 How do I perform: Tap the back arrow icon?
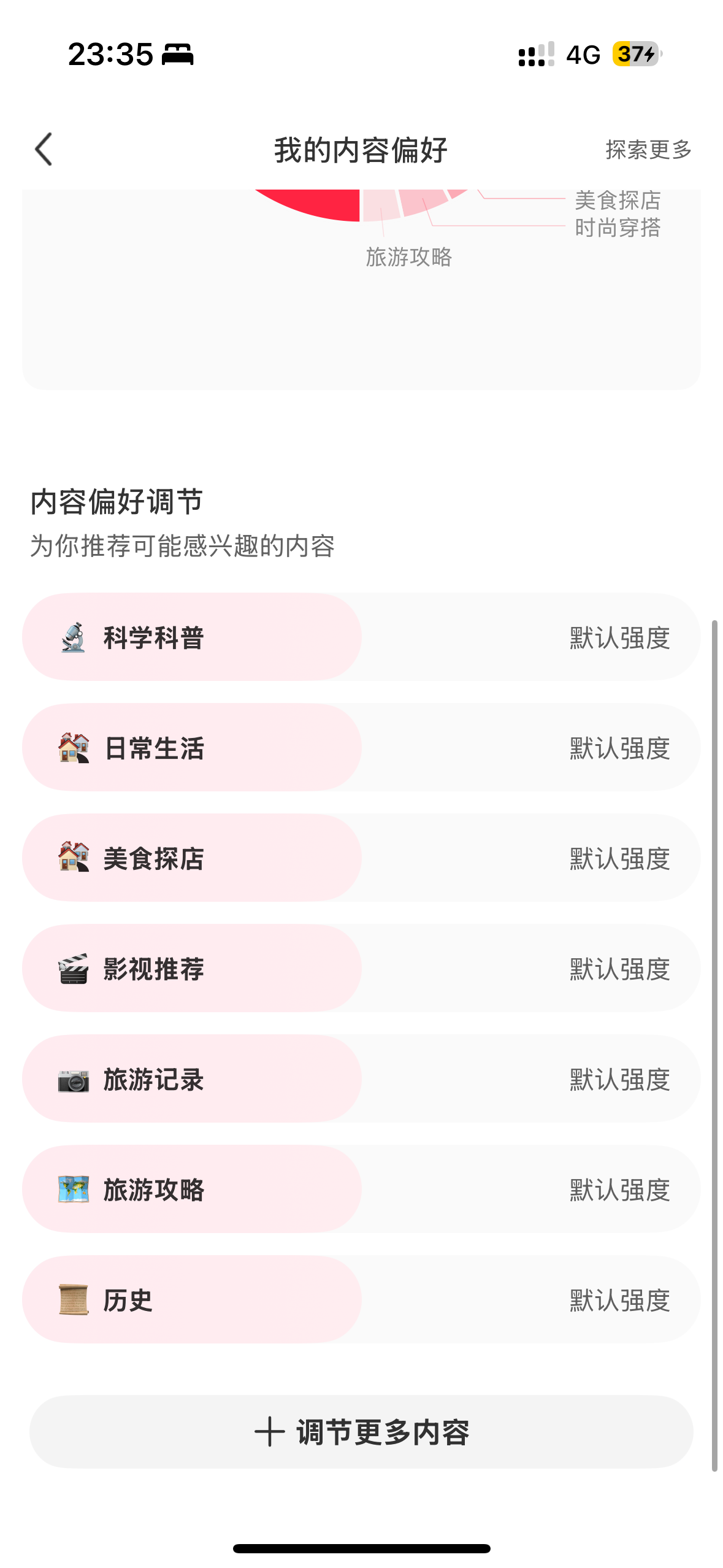(x=44, y=150)
